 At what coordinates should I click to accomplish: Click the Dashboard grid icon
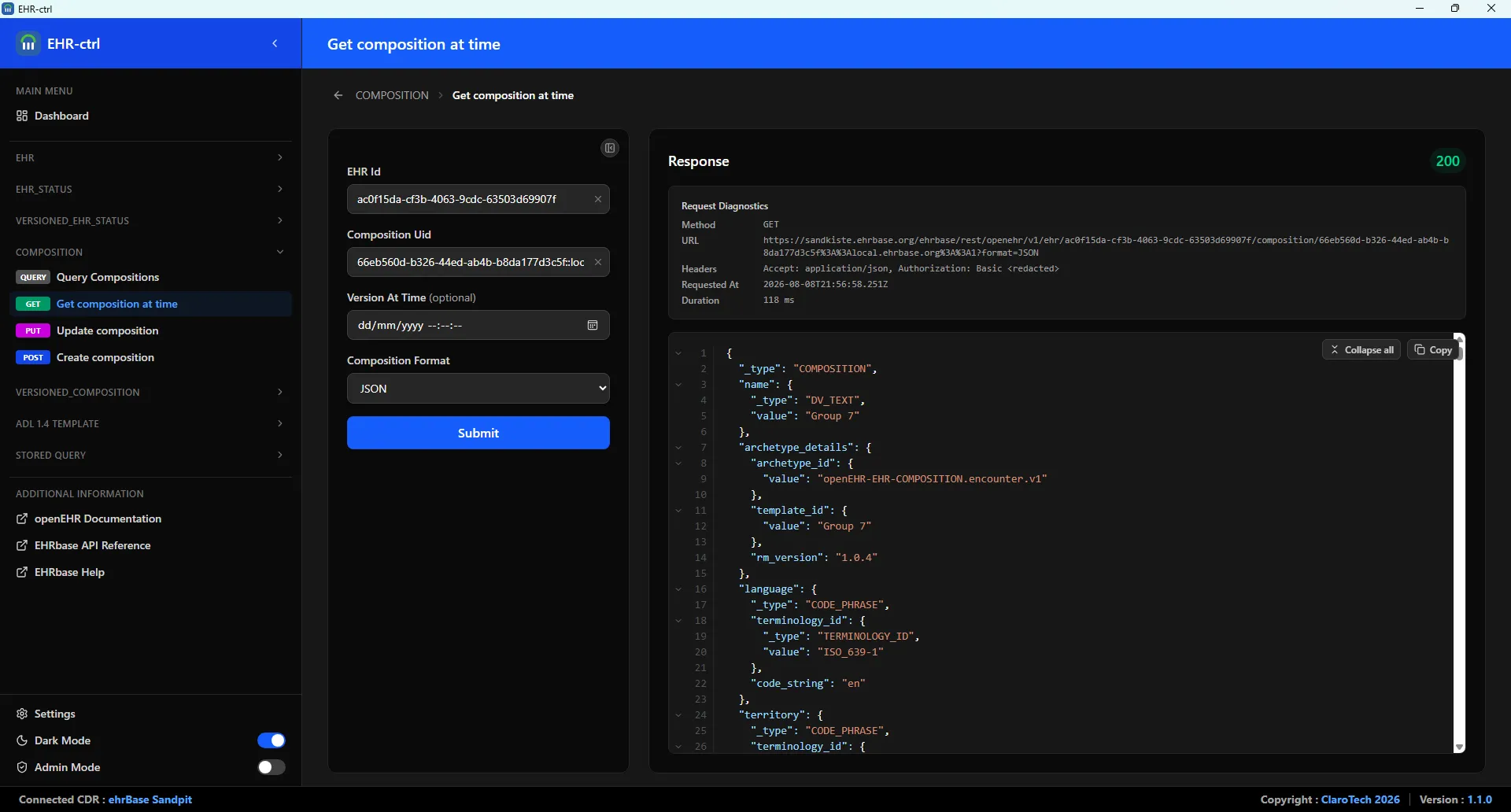22,116
